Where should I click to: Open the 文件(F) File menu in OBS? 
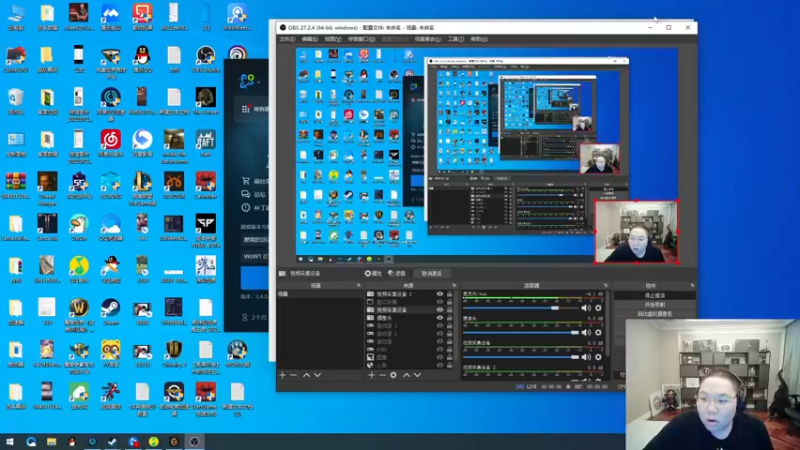[287, 39]
